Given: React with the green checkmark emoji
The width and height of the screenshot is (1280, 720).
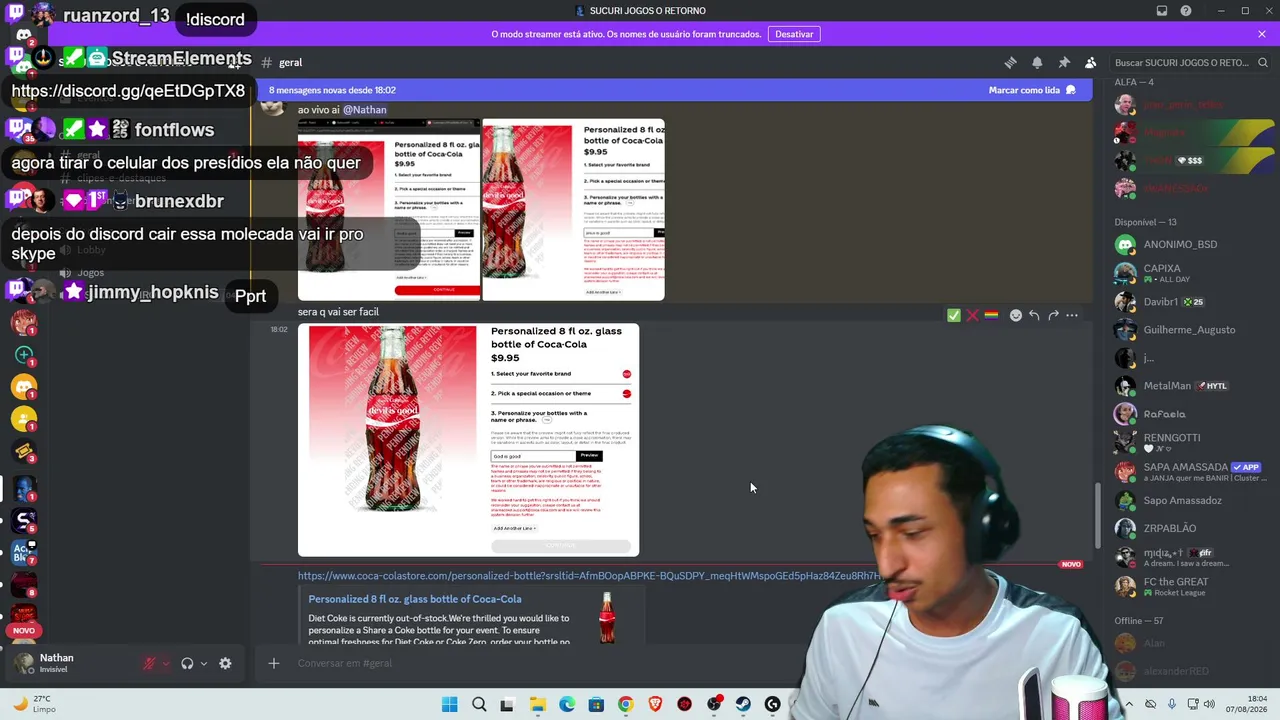Looking at the screenshot, I should pyautogui.click(x=954, y=315).
